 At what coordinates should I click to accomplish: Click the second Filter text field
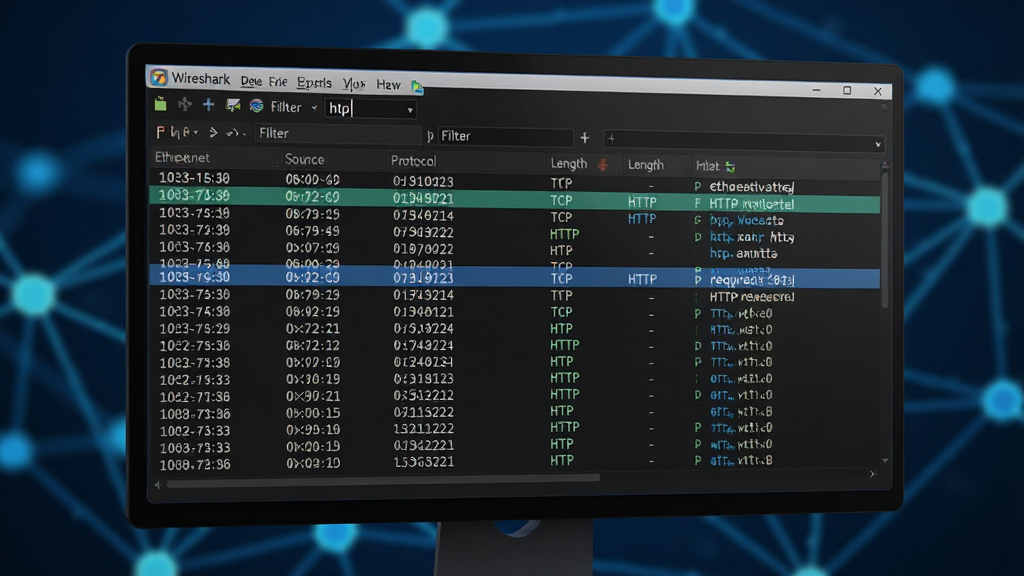505,136
